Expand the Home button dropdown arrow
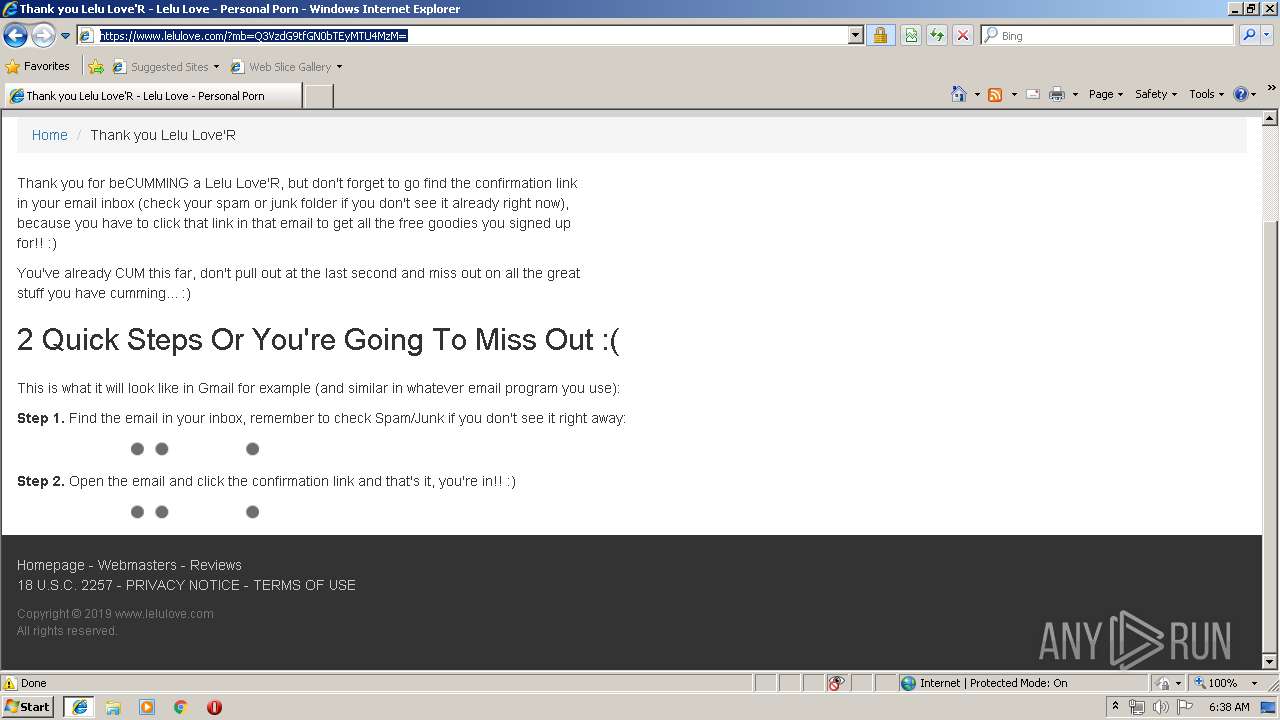This screenshot has width=1280, height=720. 977,94
